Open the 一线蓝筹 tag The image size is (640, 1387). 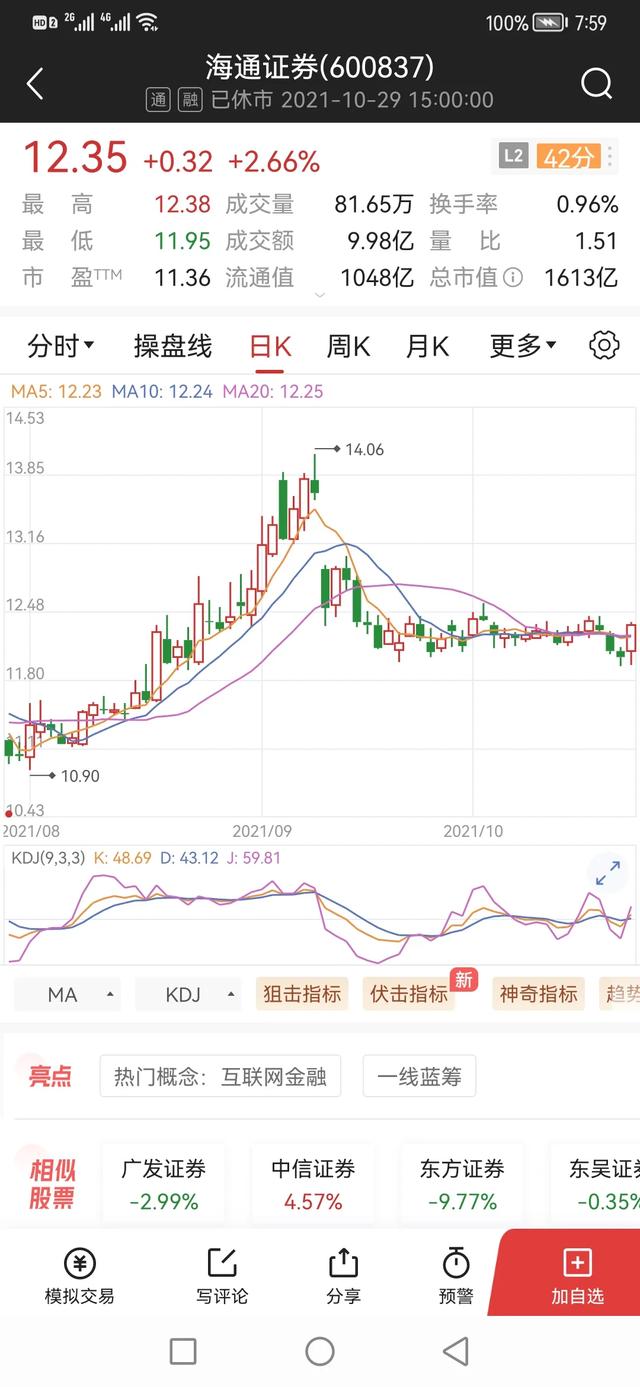pyautogui.click(x=419, y=1077)
